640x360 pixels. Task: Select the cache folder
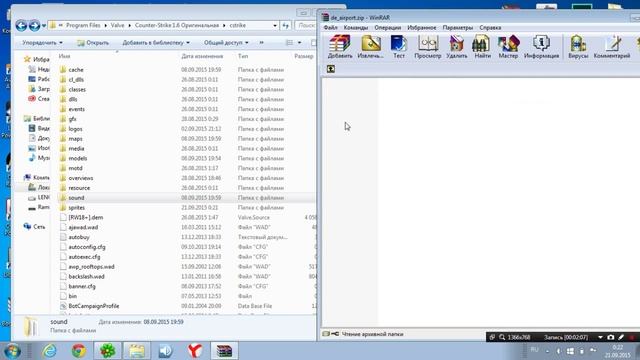(76, 70)
